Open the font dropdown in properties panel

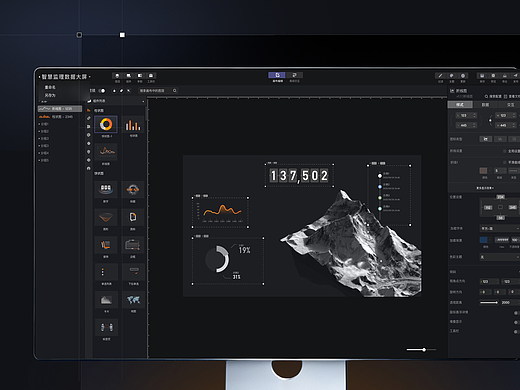(x=499, y=229)
